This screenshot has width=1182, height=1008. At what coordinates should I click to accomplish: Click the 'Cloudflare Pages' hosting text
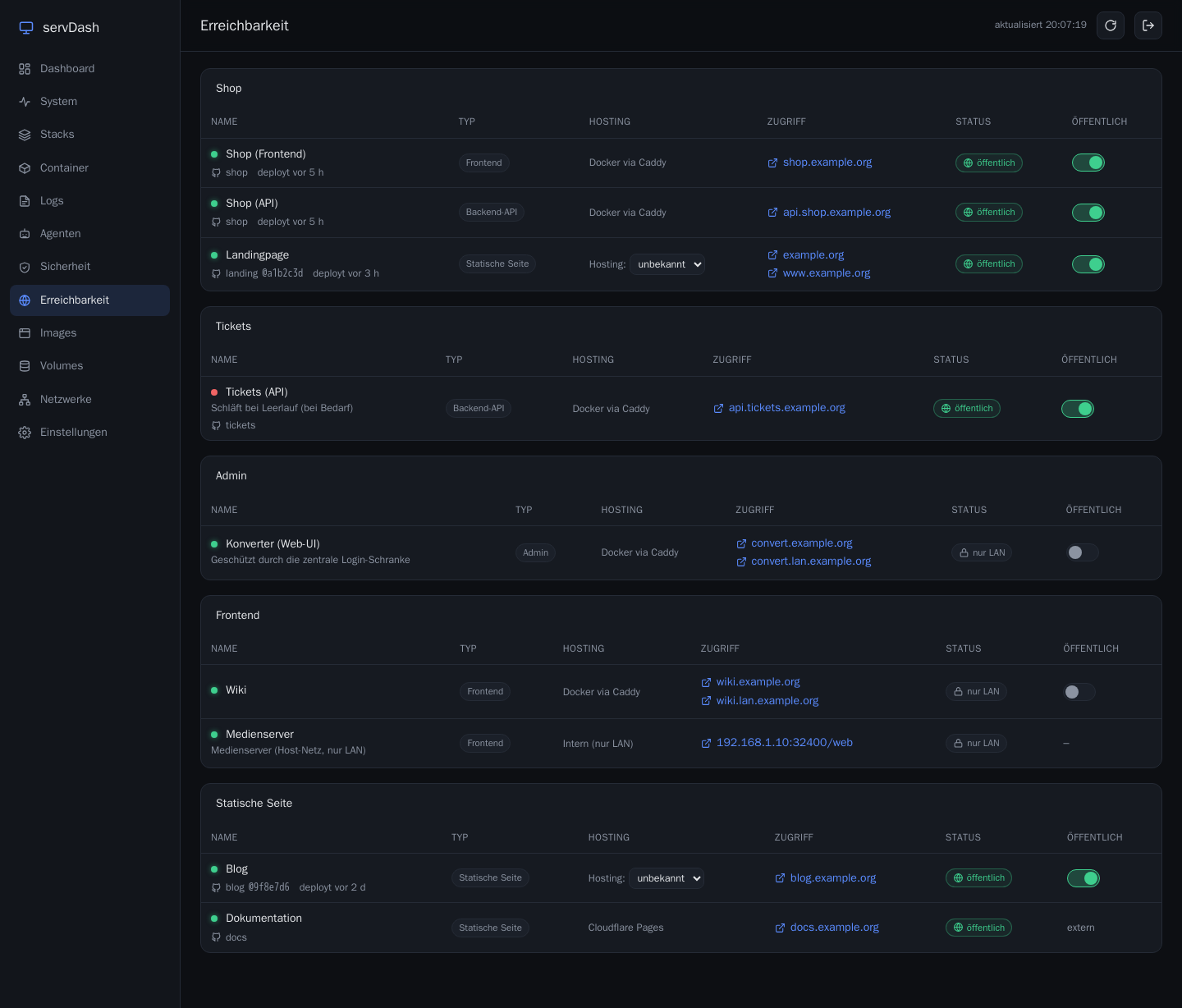(625, 928)
